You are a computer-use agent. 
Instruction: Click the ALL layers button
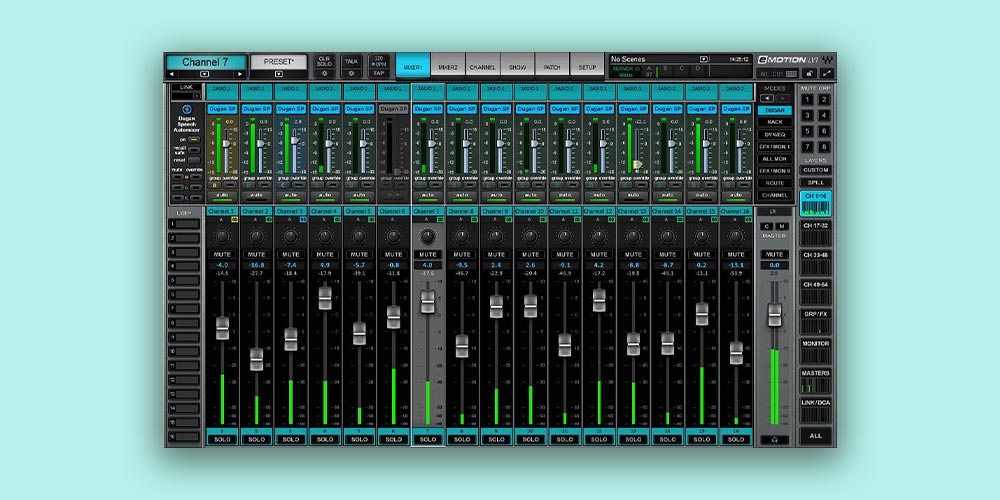click(x=816, y=436)
